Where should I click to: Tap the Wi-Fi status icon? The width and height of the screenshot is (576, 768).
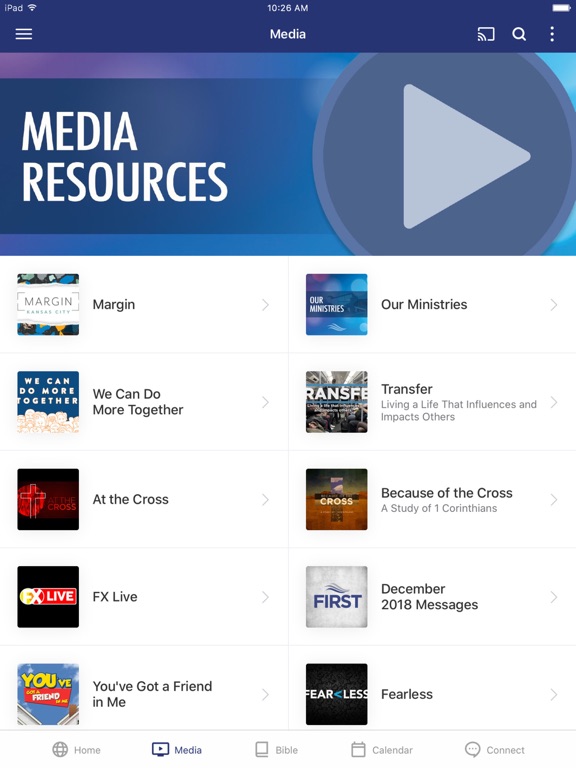(32, 7)
